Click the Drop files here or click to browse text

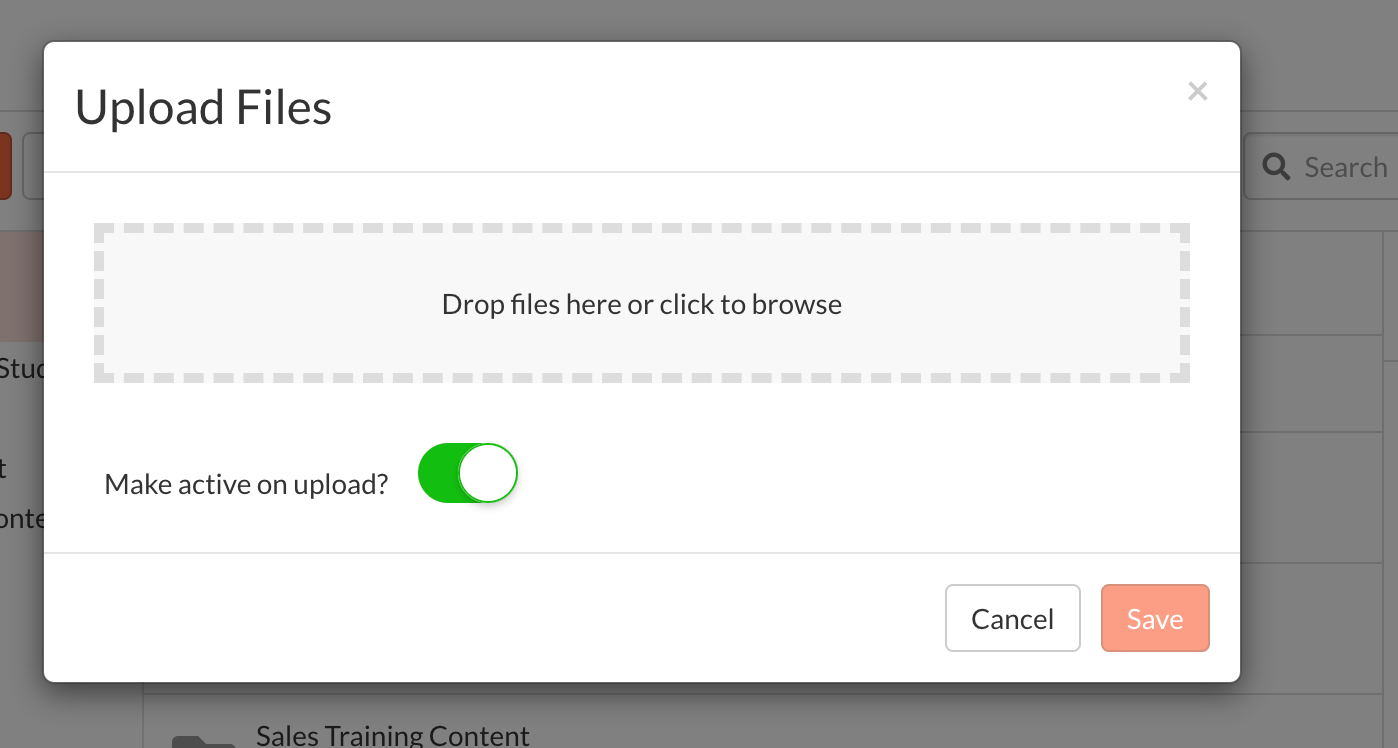point(642,304)
